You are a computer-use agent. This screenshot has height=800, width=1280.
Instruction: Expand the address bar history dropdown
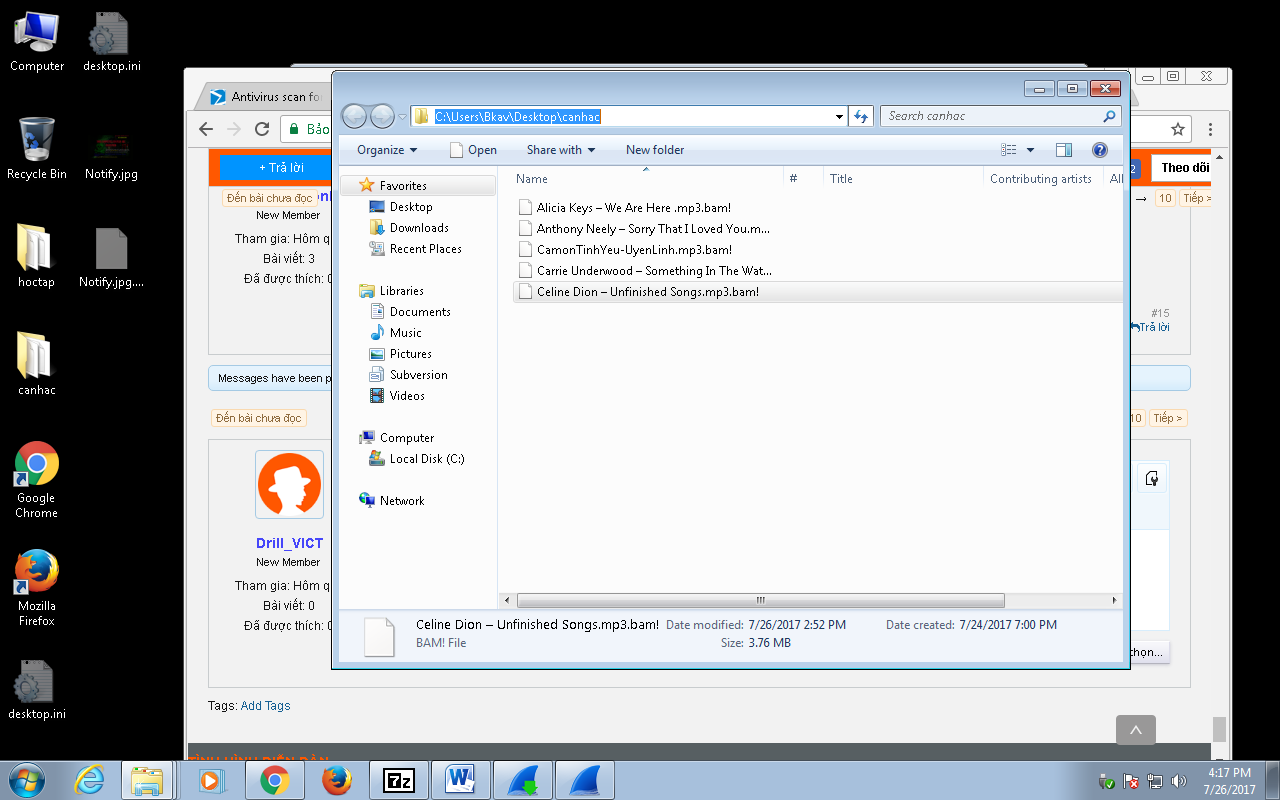click(839, 116)
